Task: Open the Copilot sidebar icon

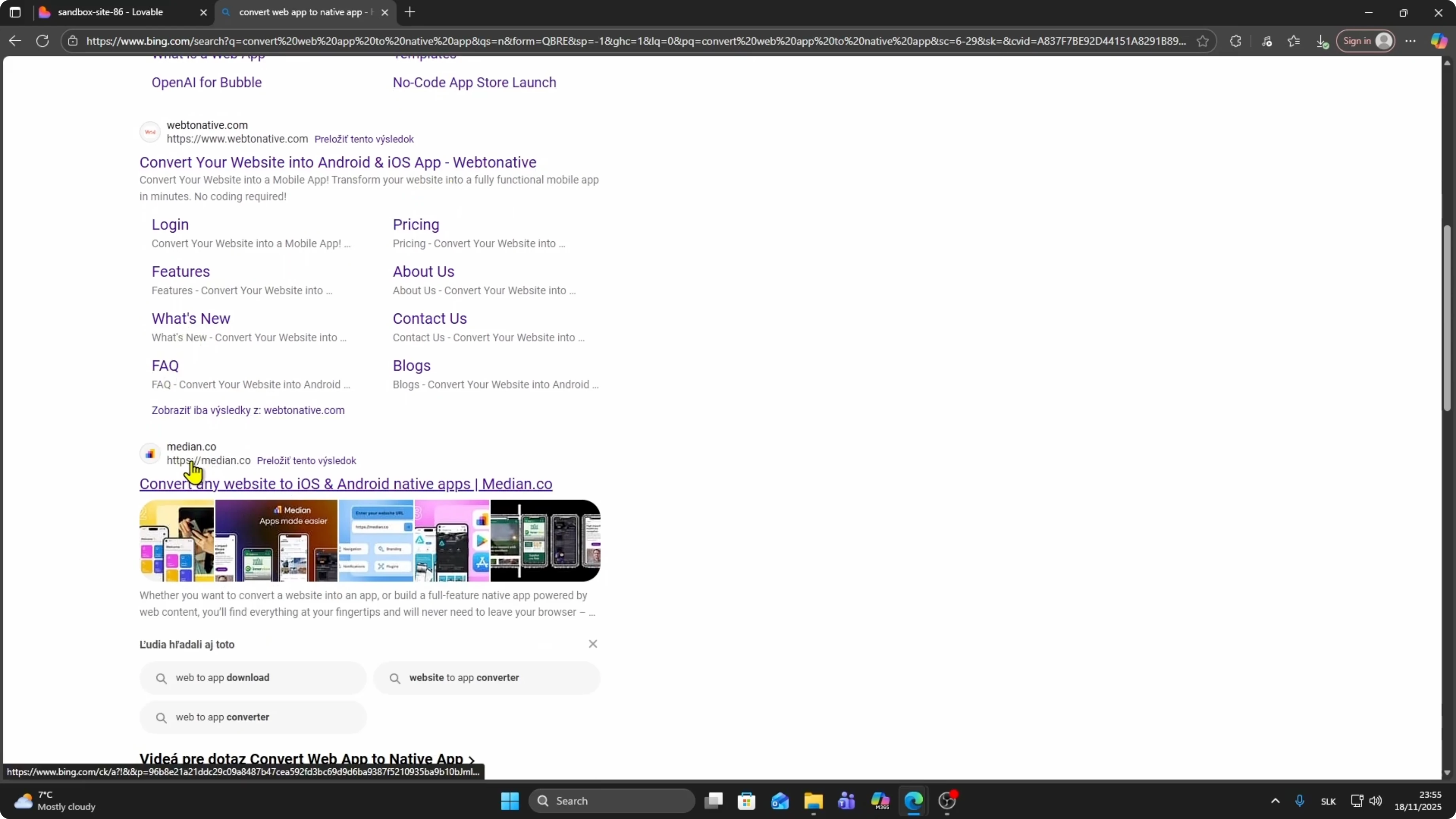Action: (x=1439, y=41)
